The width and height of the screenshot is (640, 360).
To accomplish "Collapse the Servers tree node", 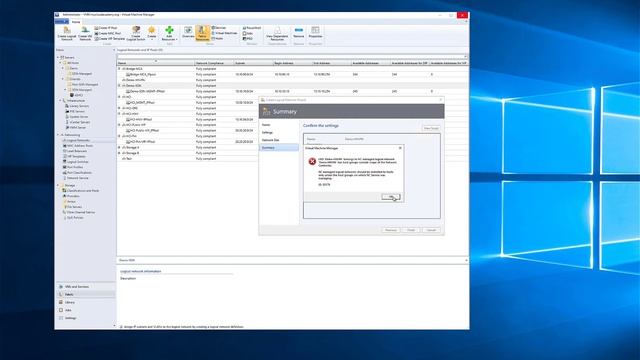I will tap(58, 58).
